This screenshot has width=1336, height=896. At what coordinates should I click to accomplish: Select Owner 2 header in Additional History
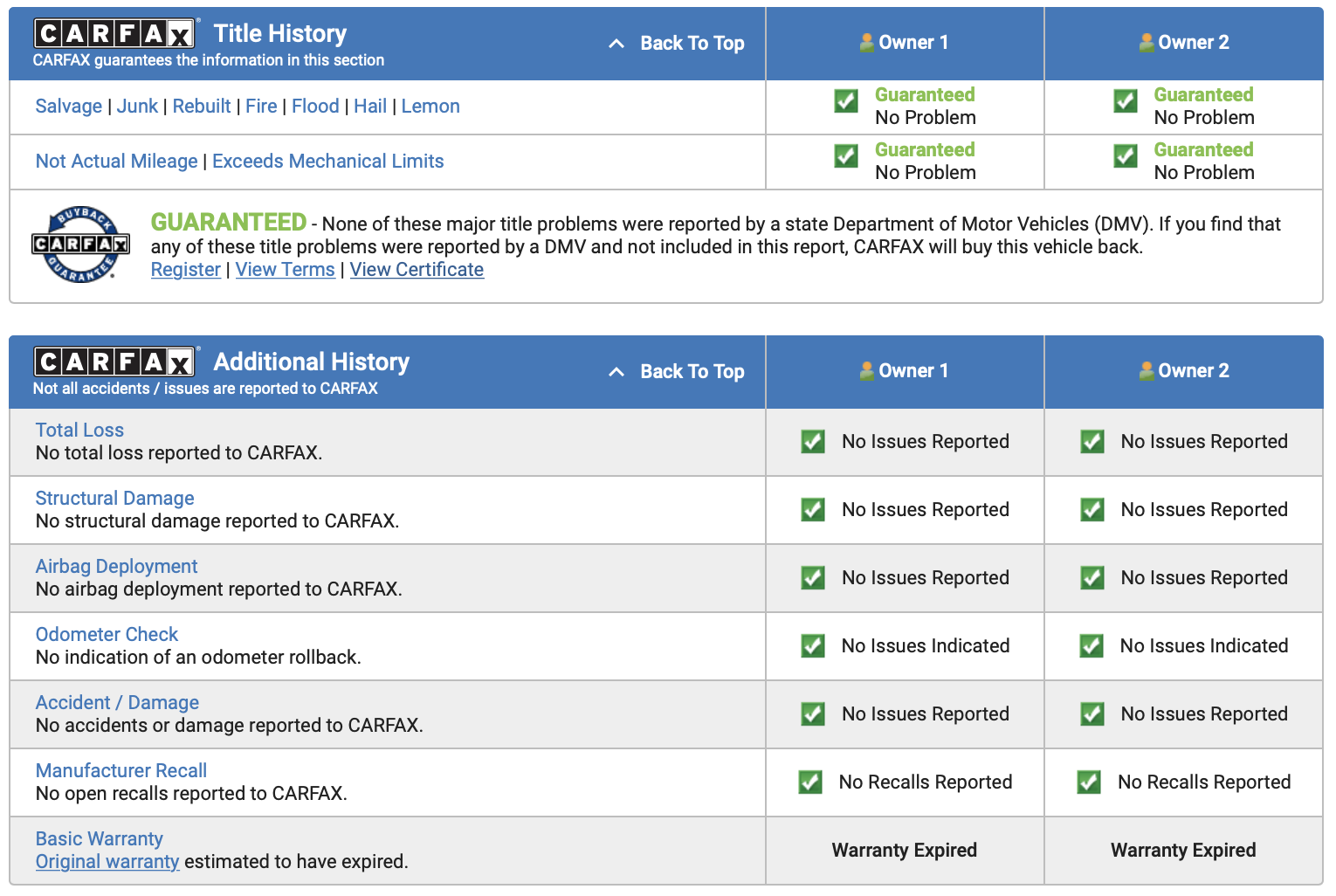pyautogui.click(x=1184, y=370)
